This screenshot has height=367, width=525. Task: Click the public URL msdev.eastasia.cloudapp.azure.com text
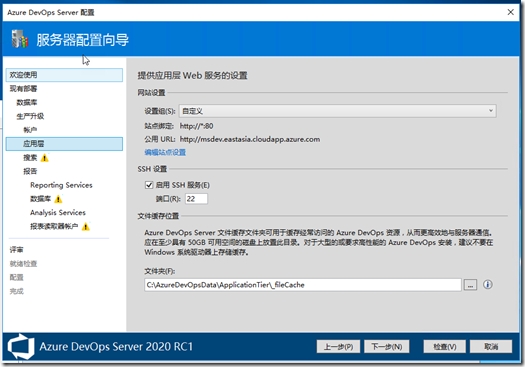pyautogui.click(x=250, y=139)
